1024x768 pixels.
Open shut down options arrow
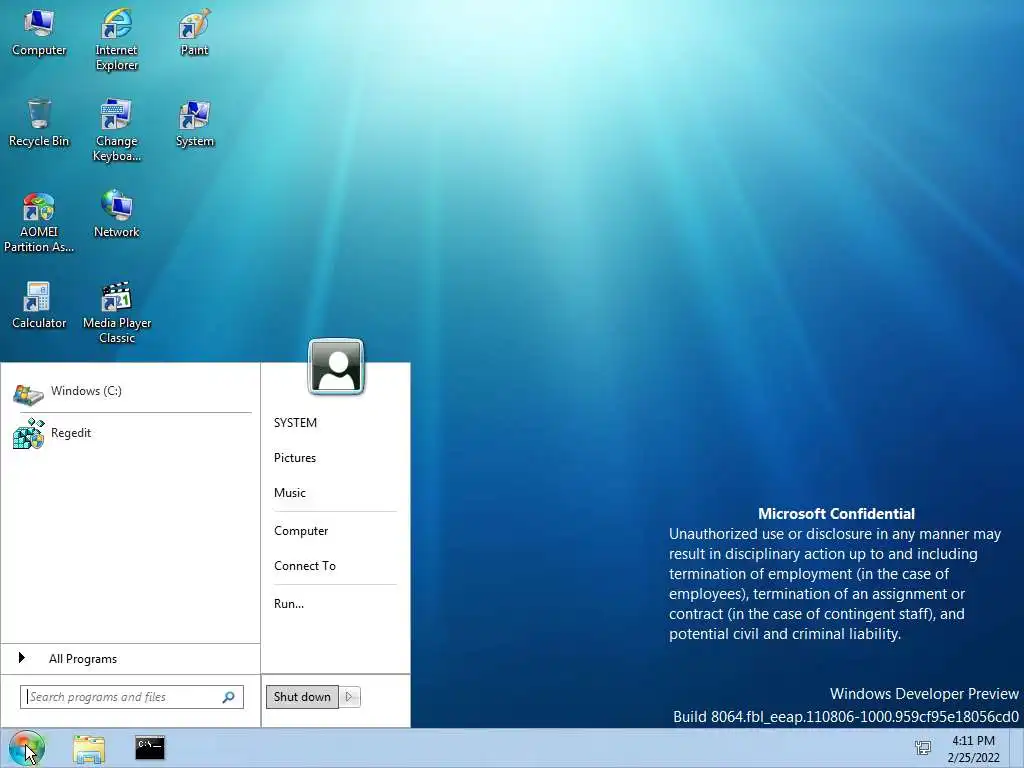pos(349,697)
